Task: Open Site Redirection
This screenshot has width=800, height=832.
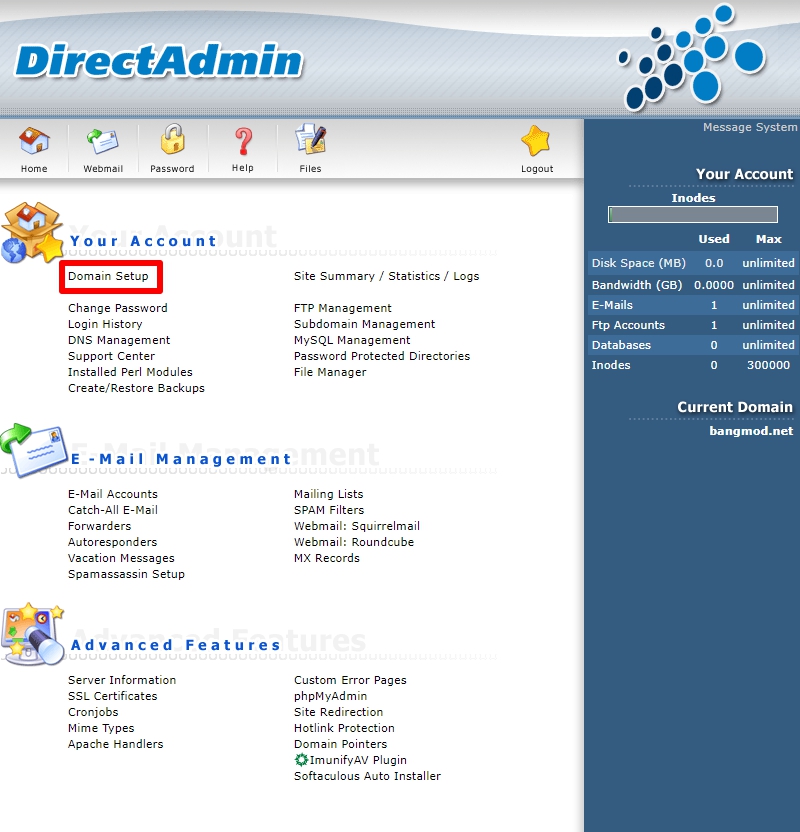Action: tap(338, 711)
